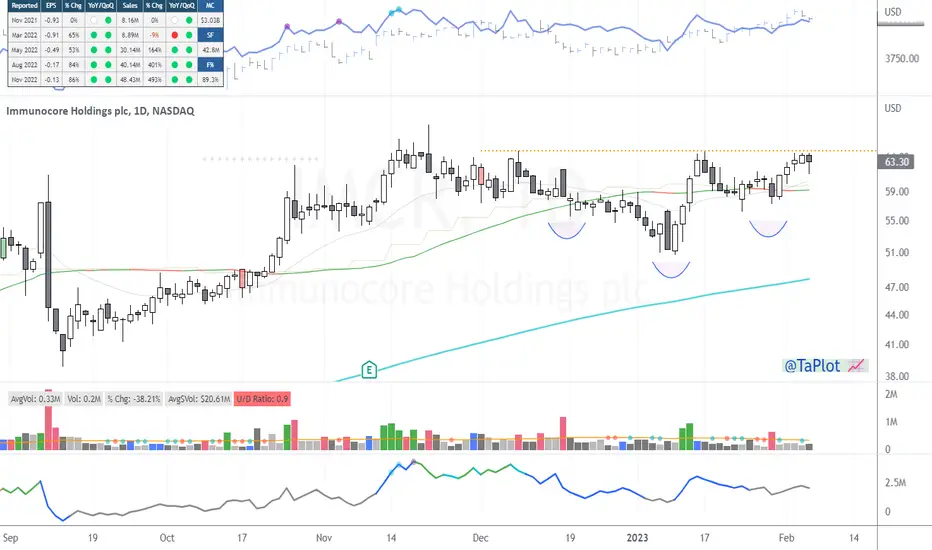Screen dimensions: 932x550
Task: Click the 44.00 price axis label
Action: pyautogui.click(x=897, y=315)
